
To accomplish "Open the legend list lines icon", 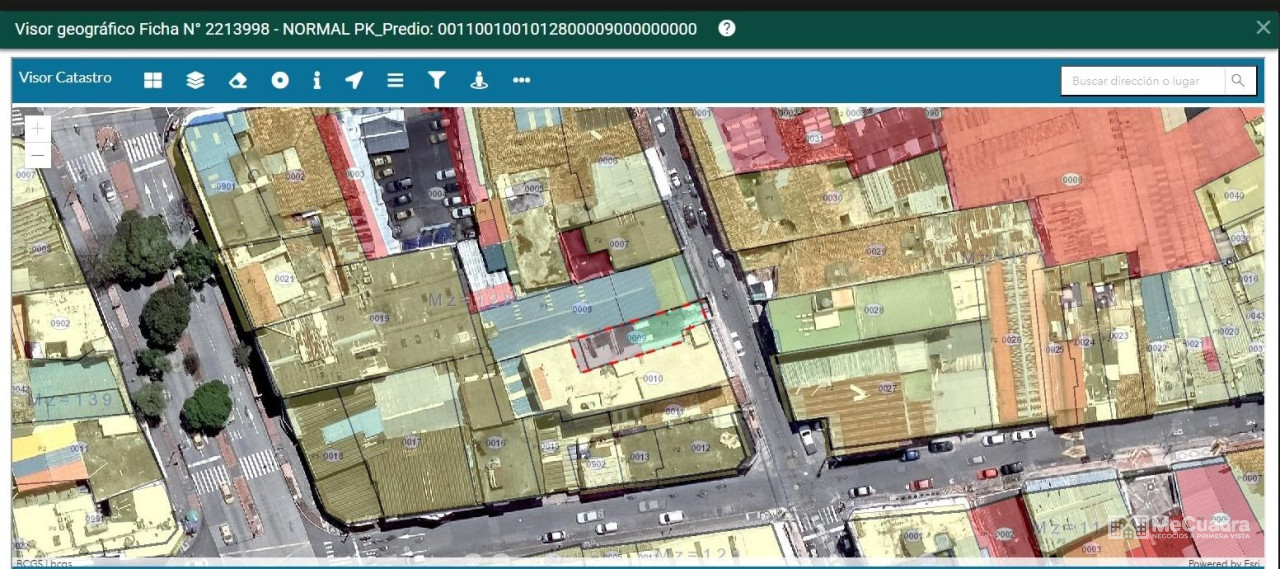I will [395, 80].
